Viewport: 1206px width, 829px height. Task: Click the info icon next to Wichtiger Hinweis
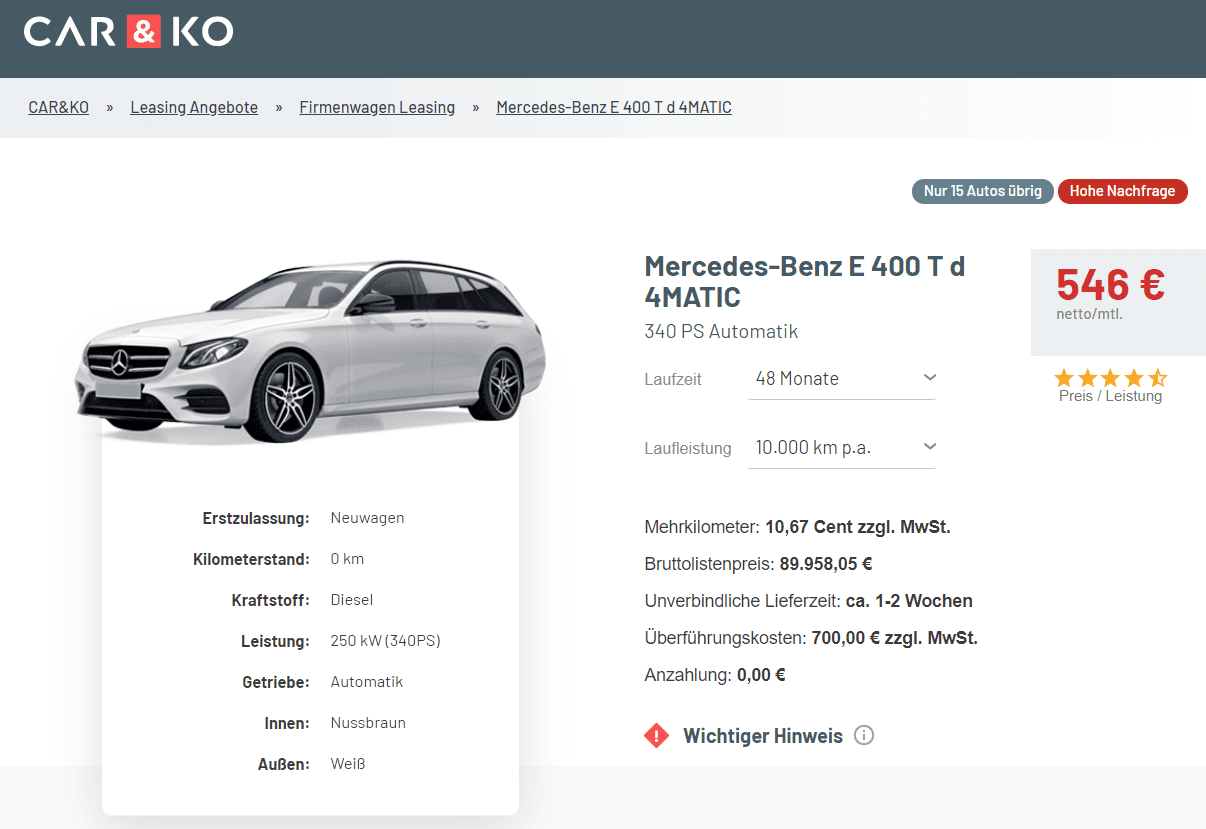click(x=865, y=735)
